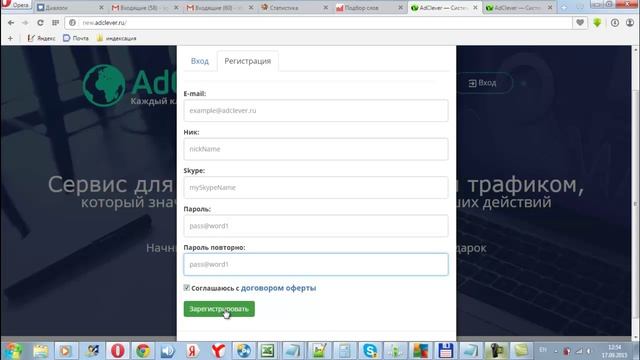Click the green Зарегистрировать button
Image resolution: width=640 pixels, height=360 pixels.
(x=219, y=309)
